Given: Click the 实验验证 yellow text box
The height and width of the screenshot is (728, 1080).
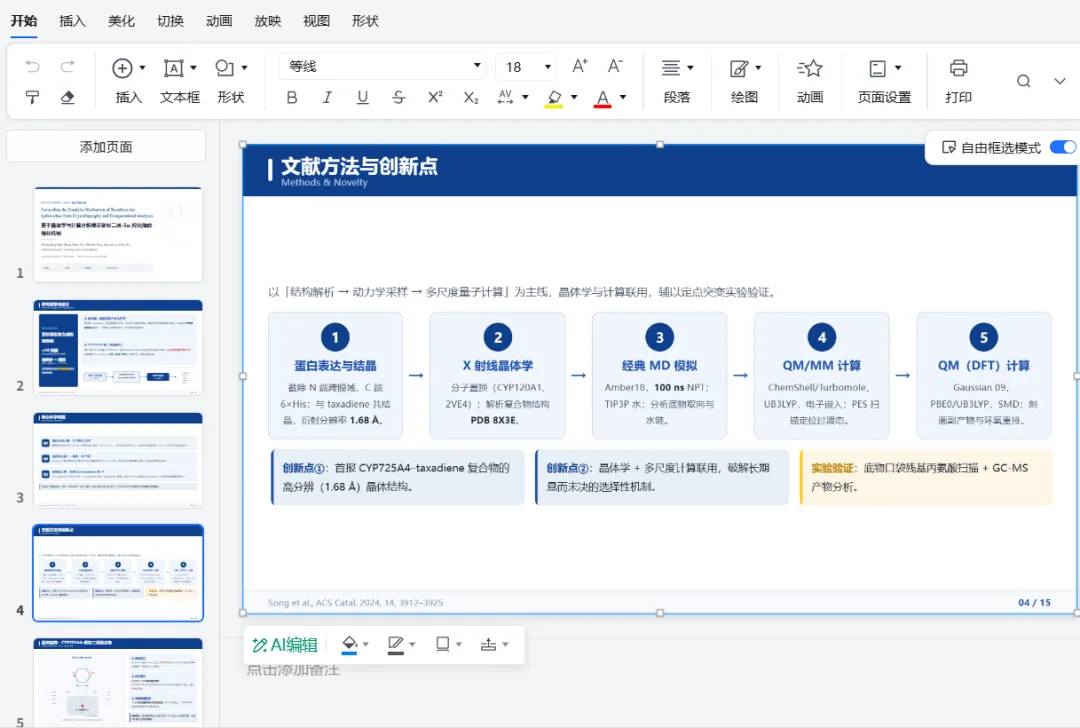Looking at the screenshot, I should coord(926,477).
